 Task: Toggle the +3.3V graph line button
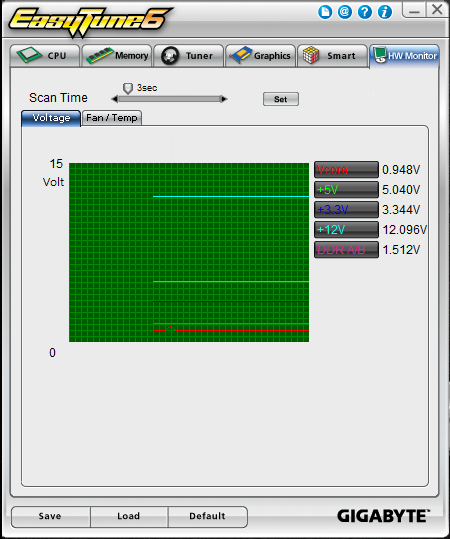(346, 209)
